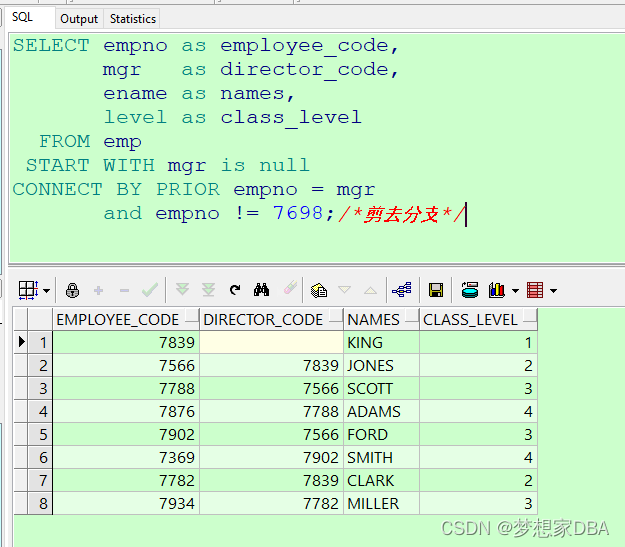The height and width of the screenshot is (547, 625).
Task: Click the cell containing SMITH
Action: tap(381, 457)
